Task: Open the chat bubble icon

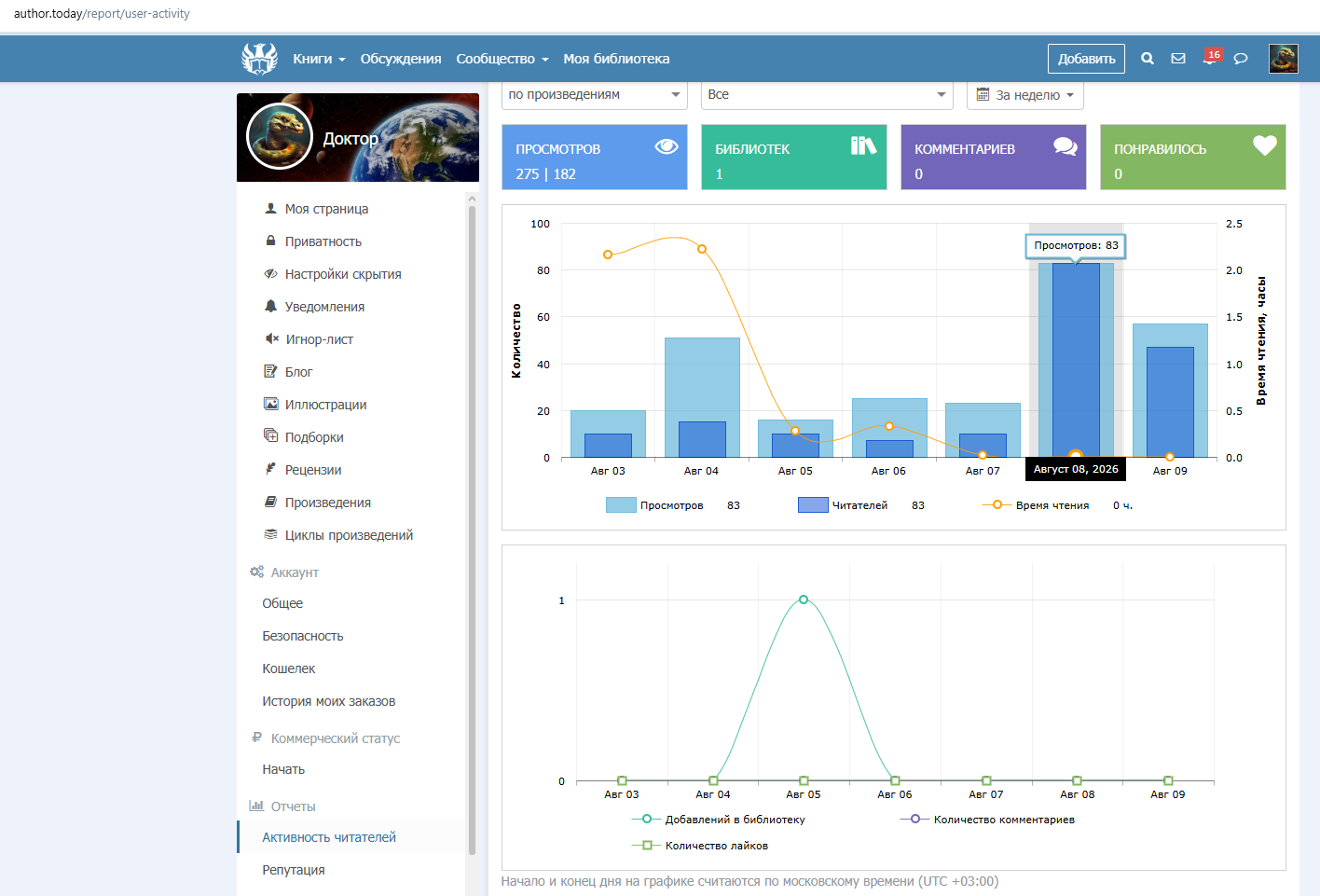Action: click(1241, 59)
